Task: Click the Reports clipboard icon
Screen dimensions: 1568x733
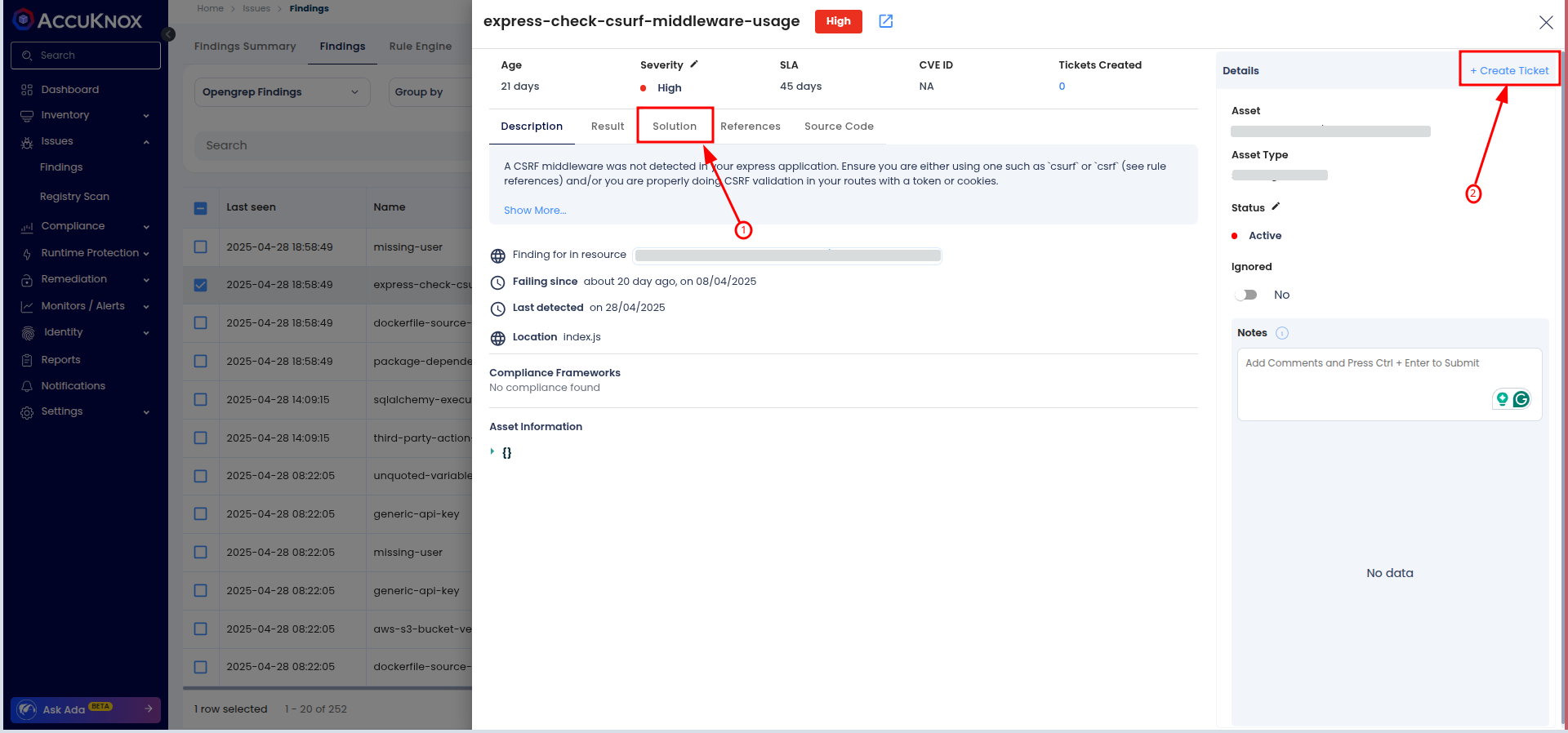Action: pos(27,360)
